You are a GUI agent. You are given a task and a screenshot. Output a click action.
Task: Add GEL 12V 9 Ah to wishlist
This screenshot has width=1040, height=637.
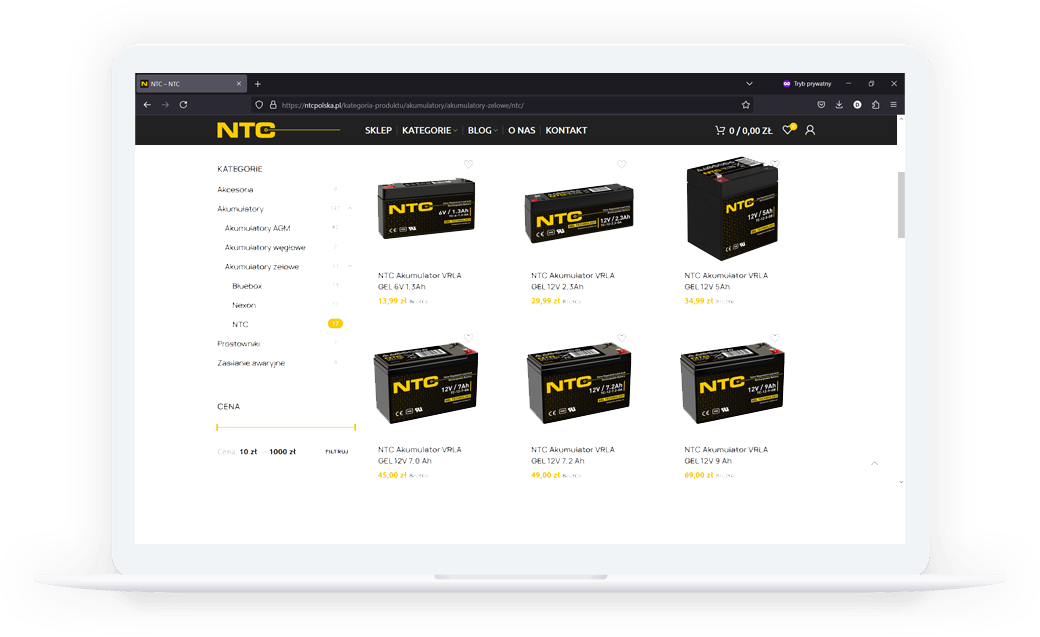point(775,338)
